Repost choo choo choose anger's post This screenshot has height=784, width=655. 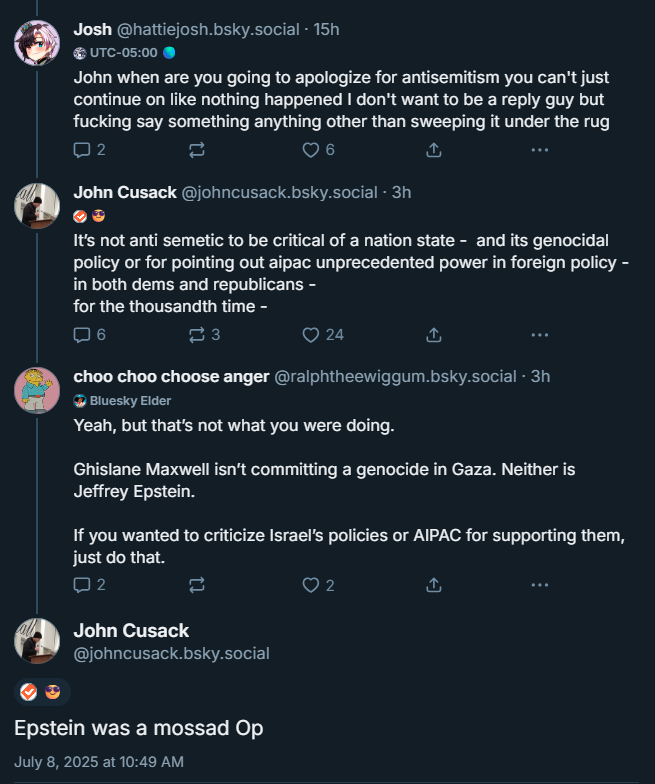196,585
